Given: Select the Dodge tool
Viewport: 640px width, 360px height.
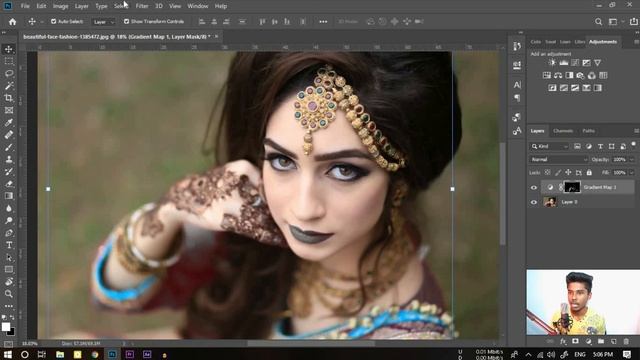Looking at the screenshot, I should (9, 221).
